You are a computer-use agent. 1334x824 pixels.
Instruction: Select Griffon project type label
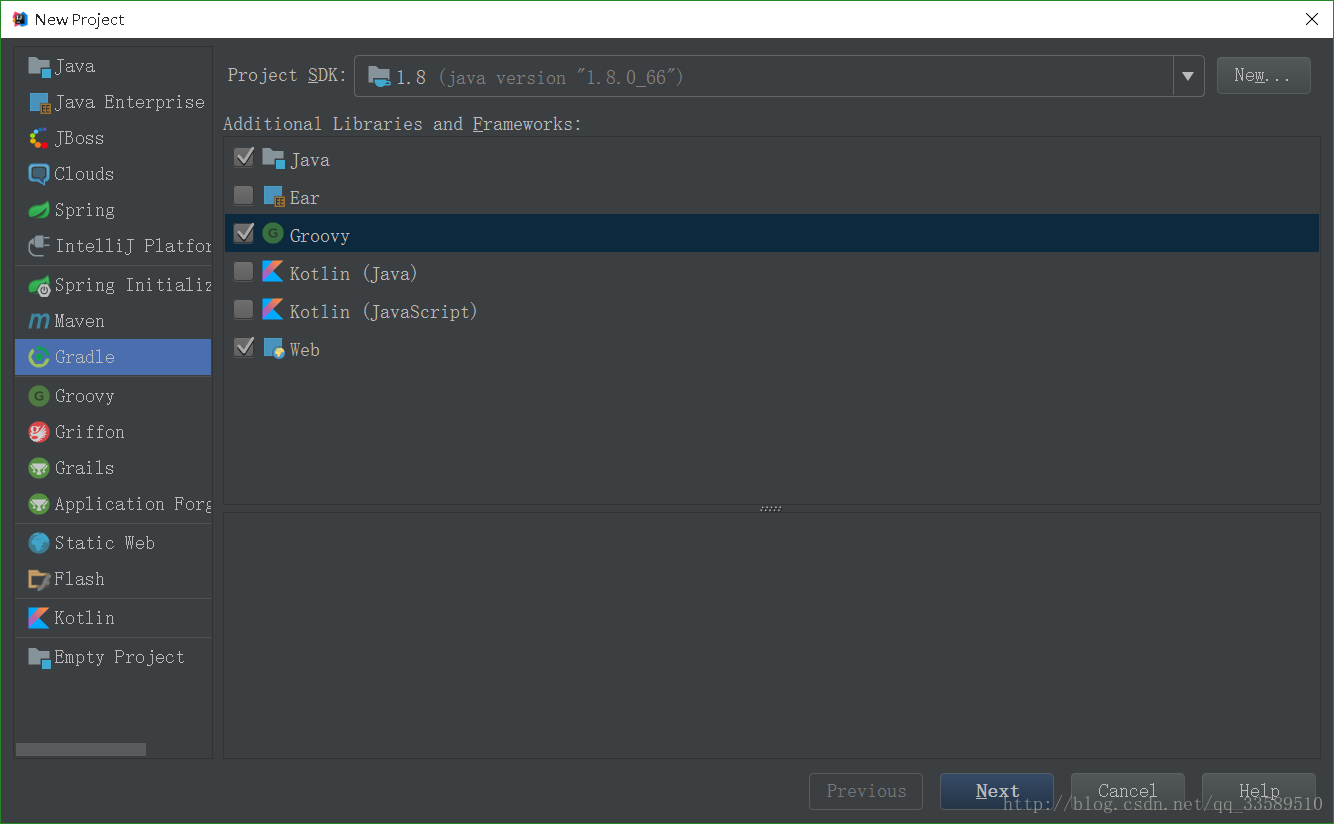(90, 433)
